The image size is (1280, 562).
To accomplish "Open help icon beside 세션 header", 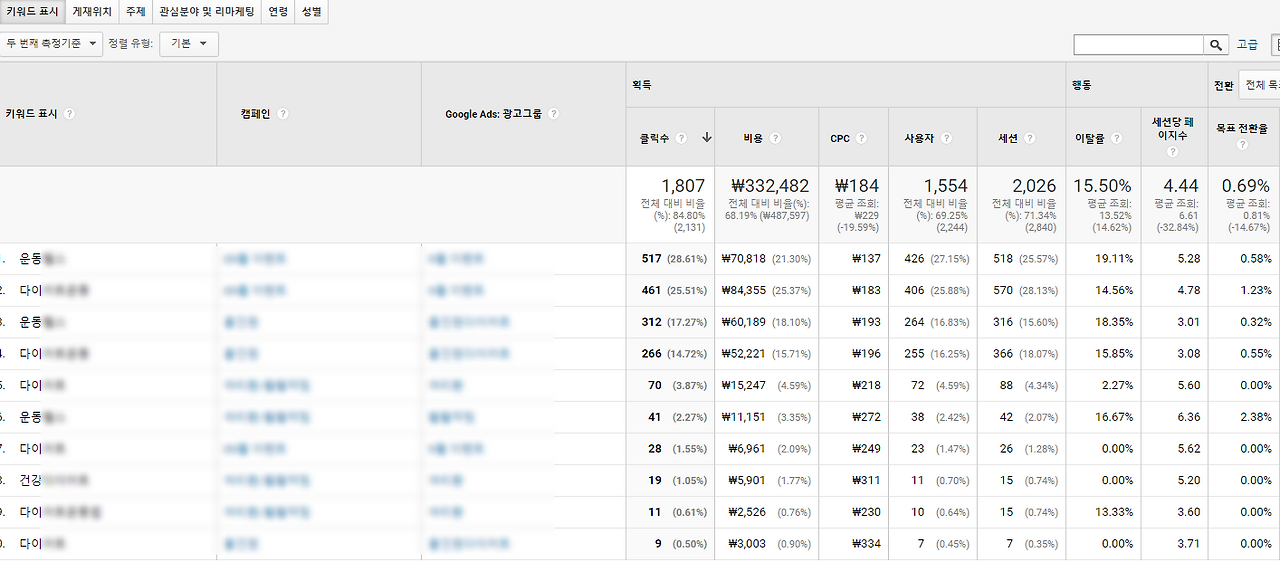I will [1030, 138].
